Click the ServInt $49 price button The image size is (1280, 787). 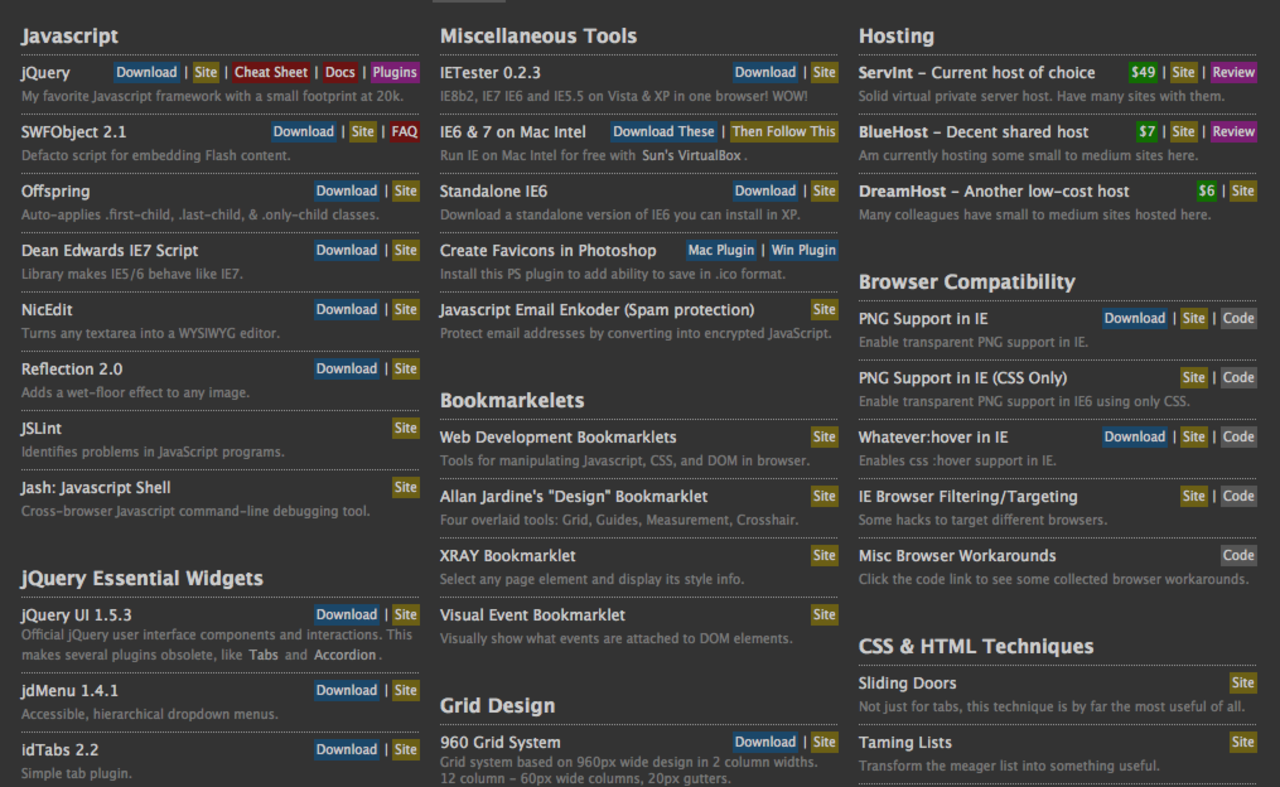click(x=1143, y=72)
